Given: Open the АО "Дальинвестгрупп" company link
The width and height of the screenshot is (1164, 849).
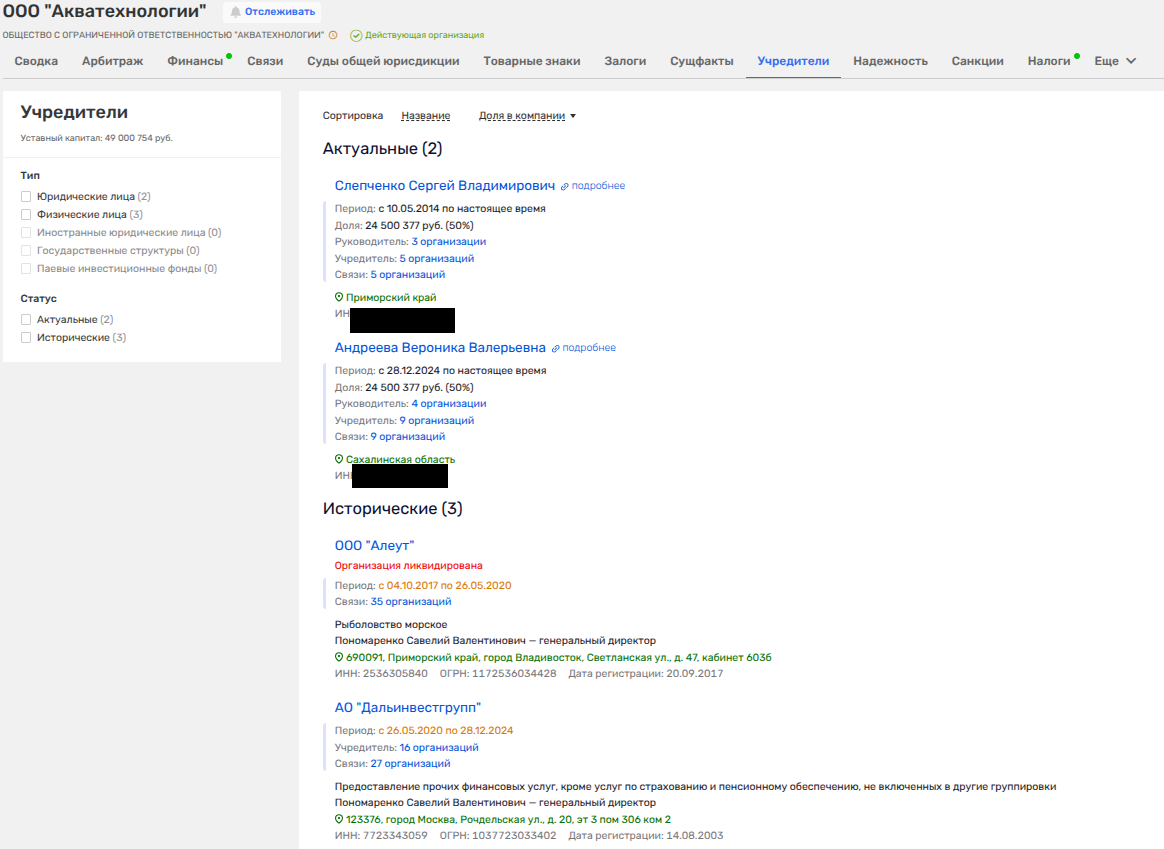Looking at the screenshot, I should tap(407, 707).
